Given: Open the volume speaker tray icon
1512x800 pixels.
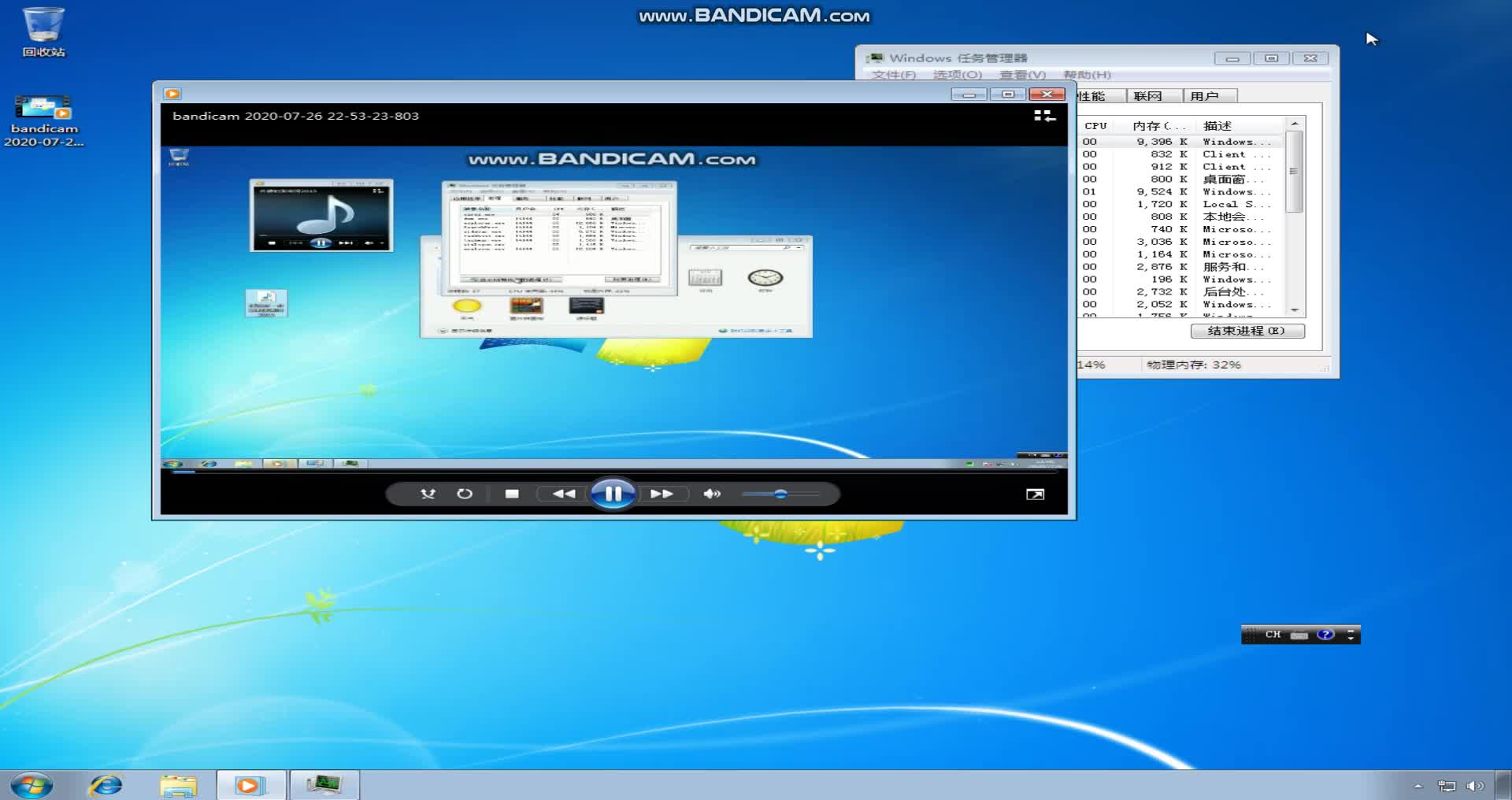Looking at the screenshot, I should tap(1475, 786).
